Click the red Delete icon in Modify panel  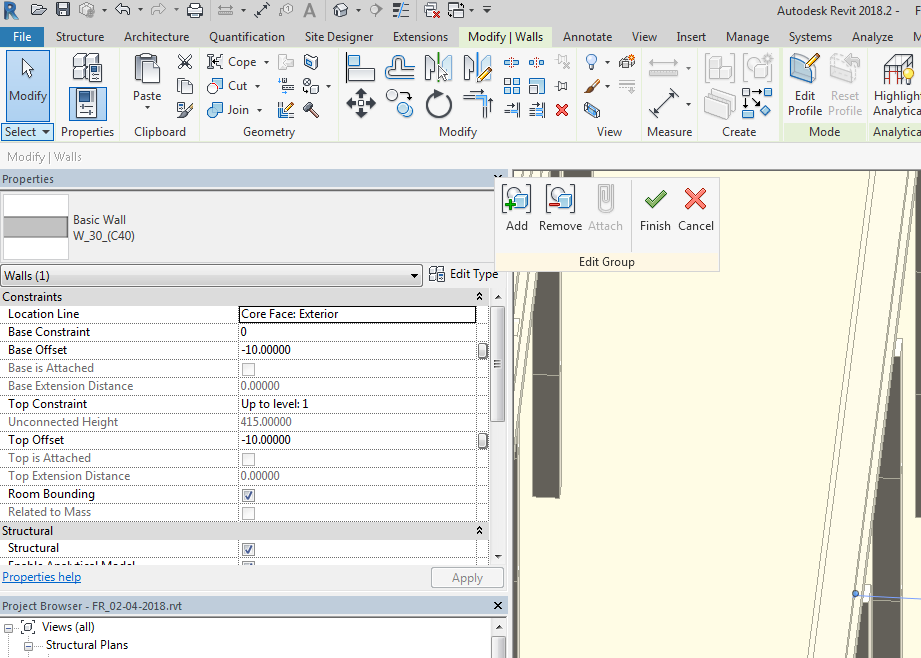pyautogui.click(x=562, y=110)
